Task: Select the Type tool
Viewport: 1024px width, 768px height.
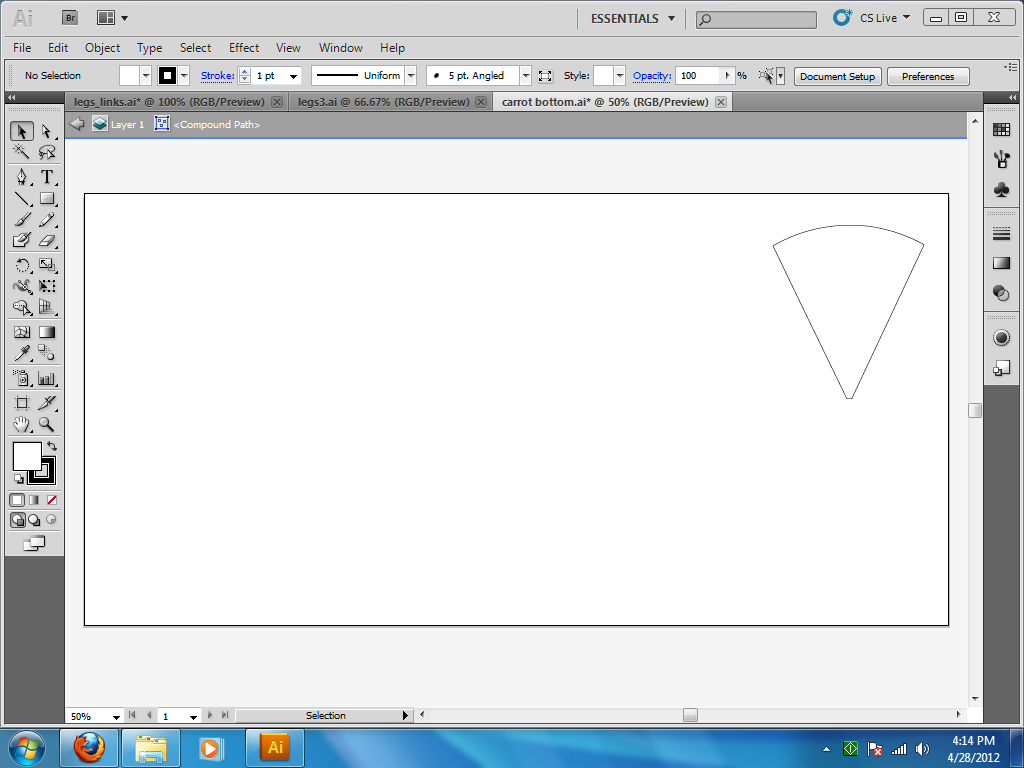Action: coord(46,177)
